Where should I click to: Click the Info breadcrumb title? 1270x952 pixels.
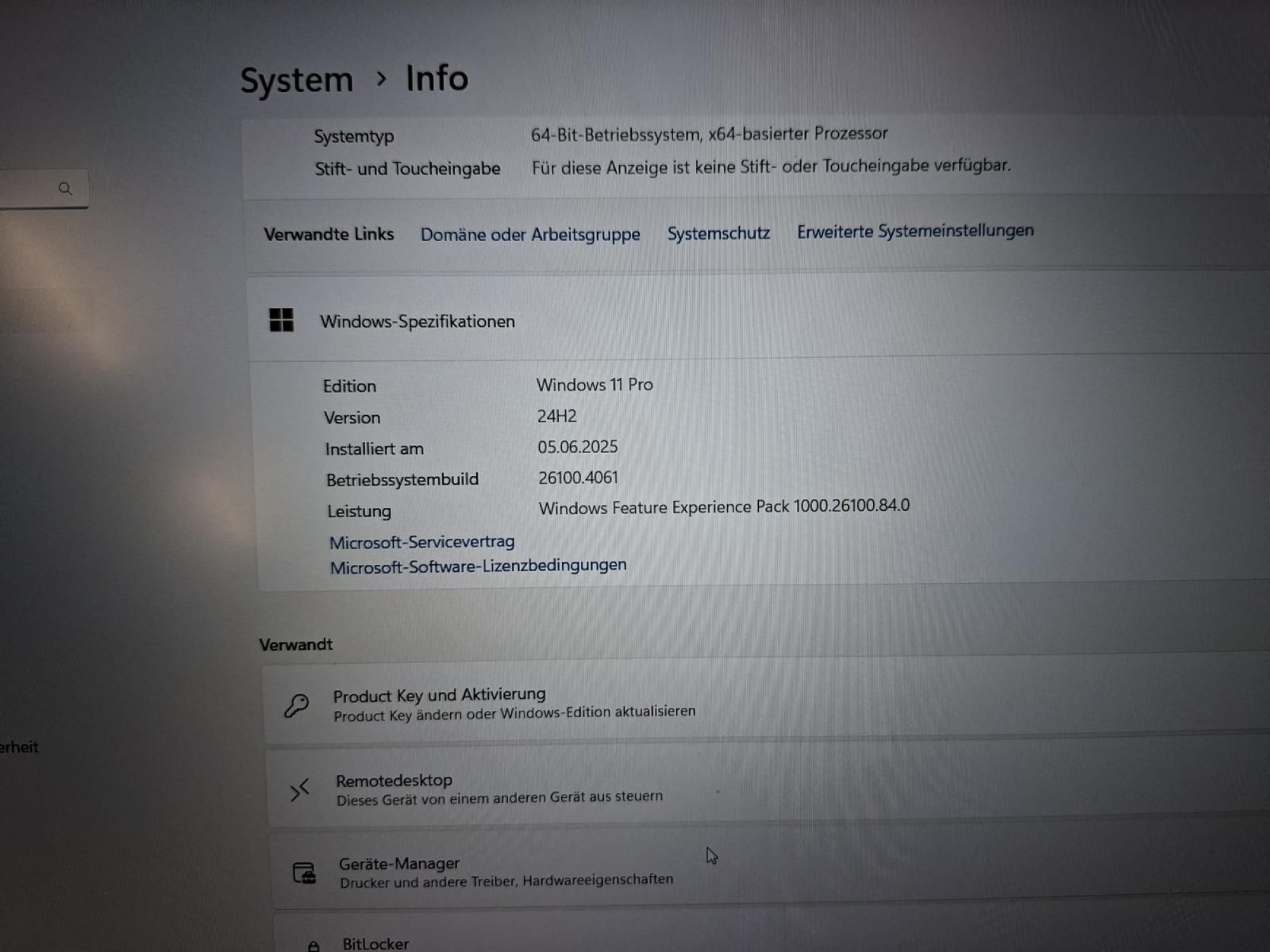(x=437, y=79)
